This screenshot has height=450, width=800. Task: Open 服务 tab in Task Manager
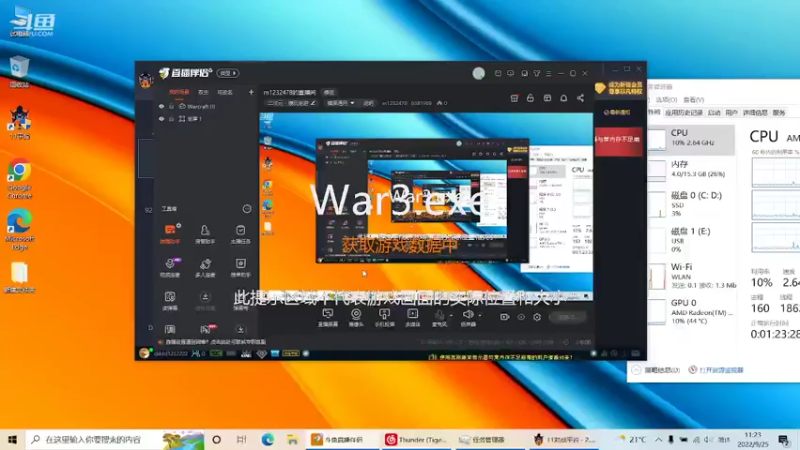779,113
